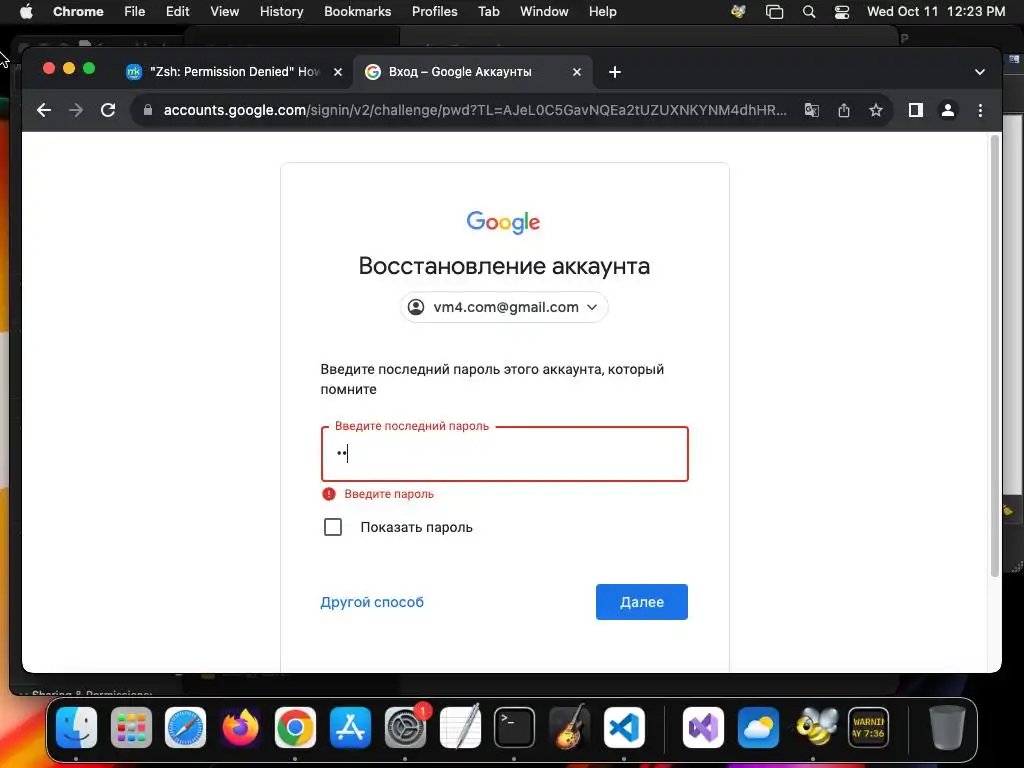
Task: Open the Google Translate page icon
Action: [x=812, y=110]
